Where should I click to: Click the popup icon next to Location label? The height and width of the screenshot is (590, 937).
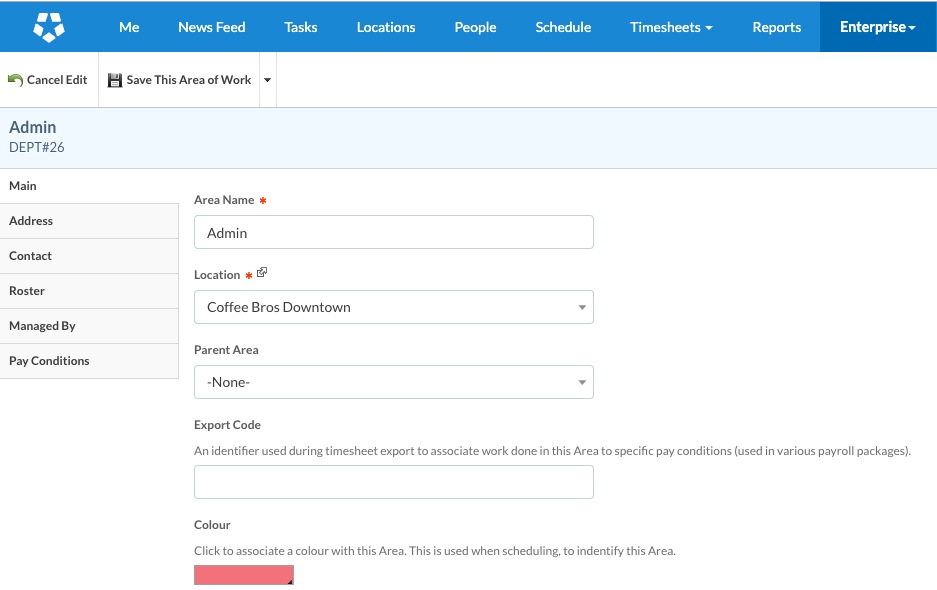260,271
